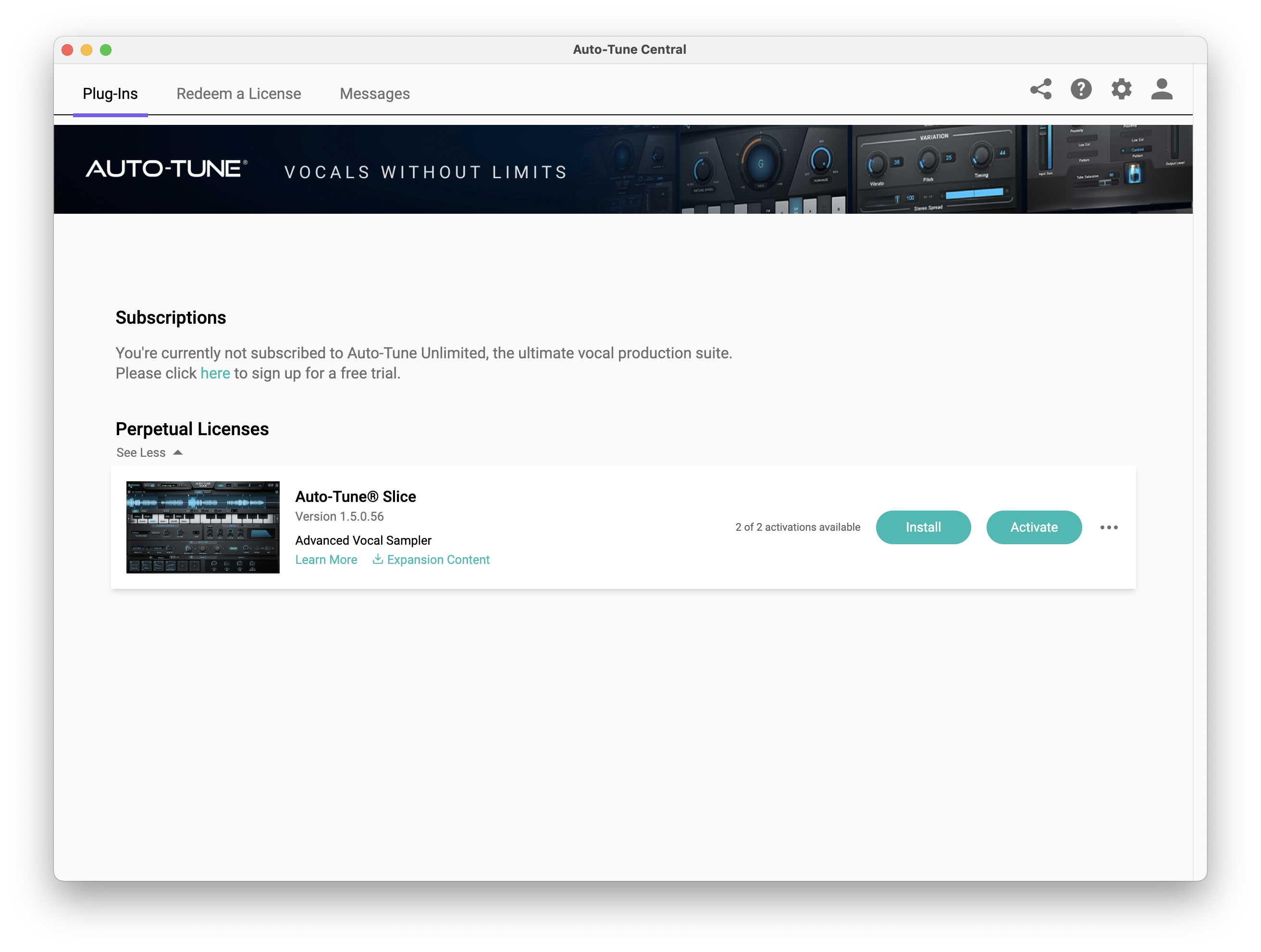
Task: Open the help question mark icon
Action: (1081, 89)
